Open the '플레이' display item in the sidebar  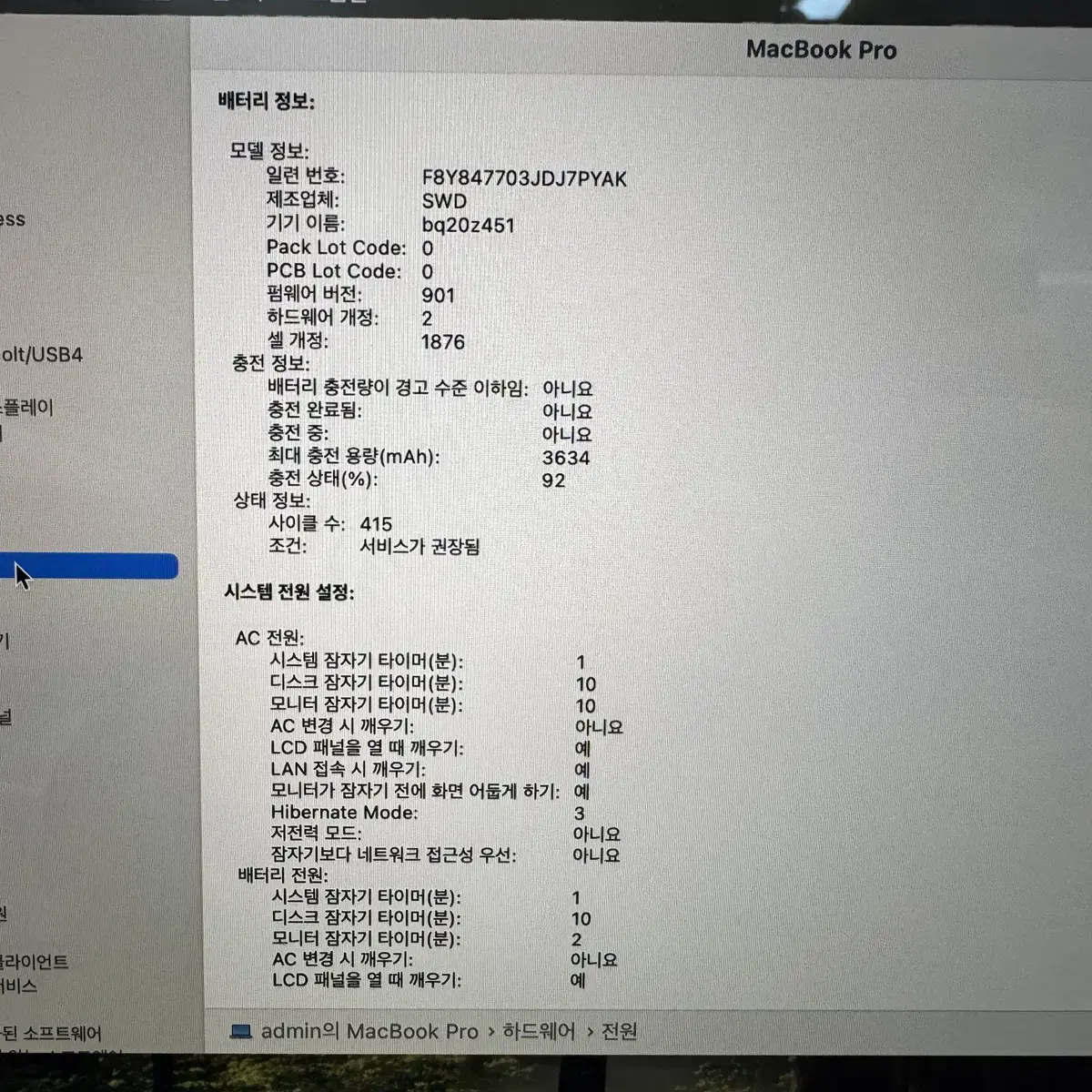27,407
